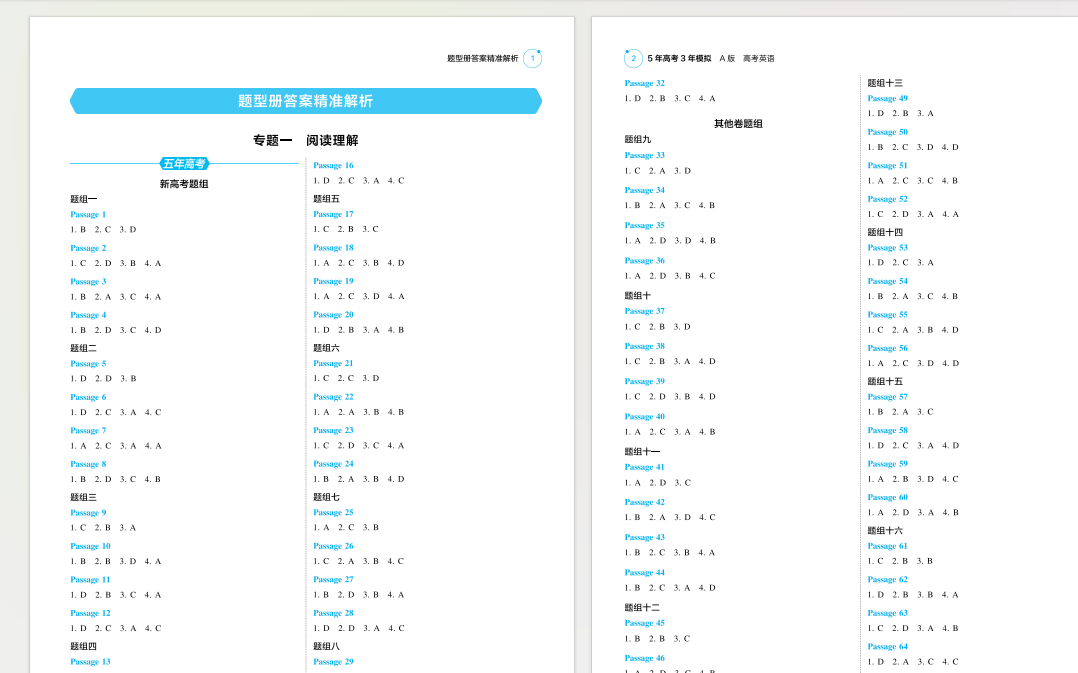Click the Passage 52 label

click(888, 199)
